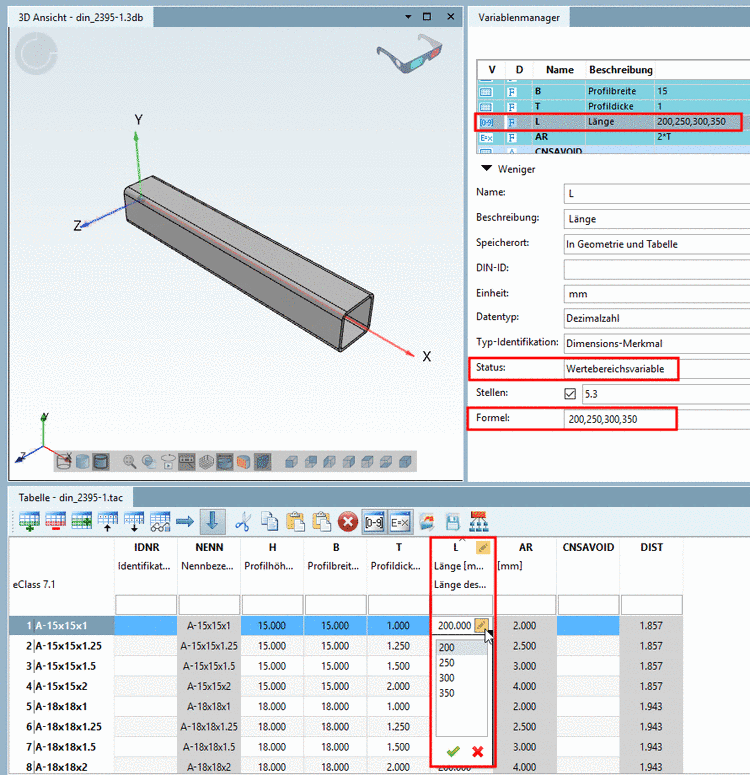Click the orange section cut icon
750x775 pixels.
click(244, 462)
